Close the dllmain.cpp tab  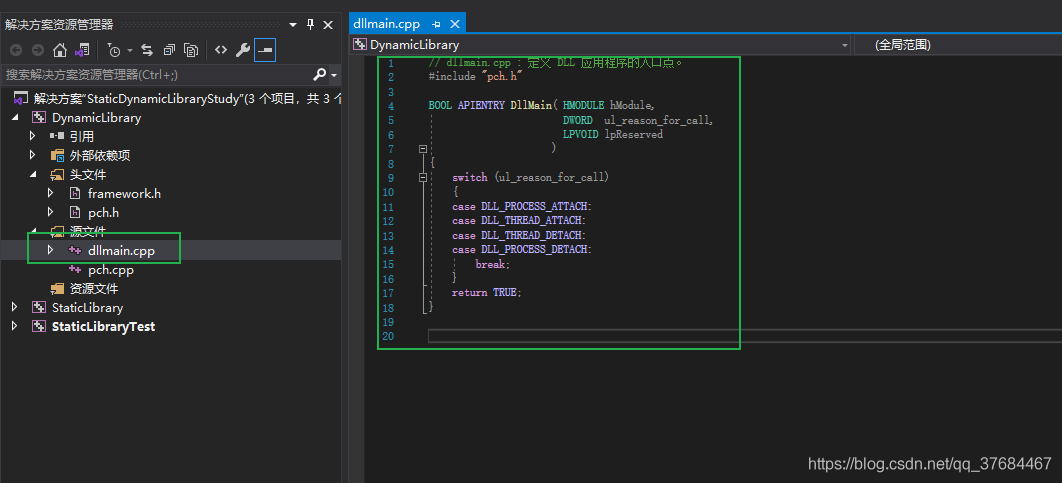click(455, 24)
